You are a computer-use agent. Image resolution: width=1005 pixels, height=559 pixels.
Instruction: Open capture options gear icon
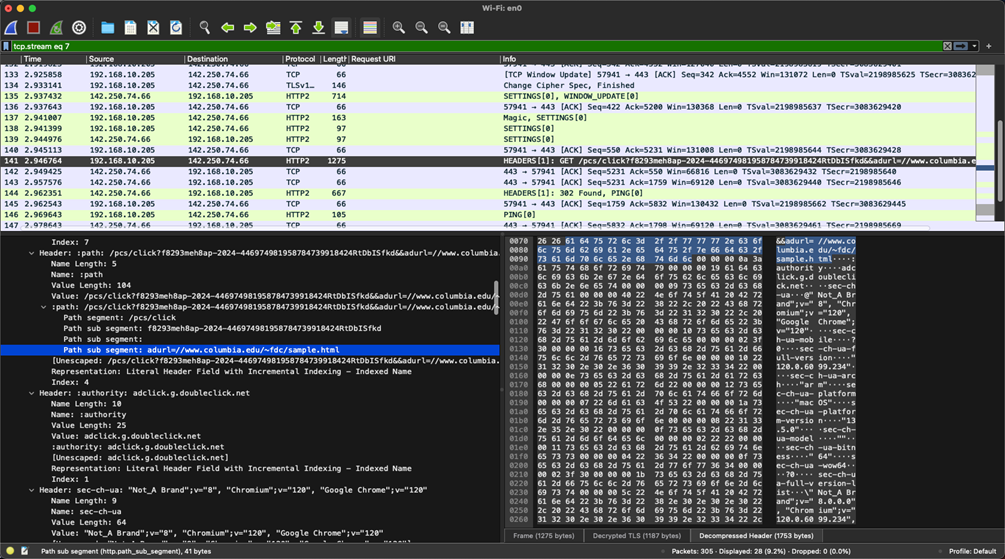[79, 28]
